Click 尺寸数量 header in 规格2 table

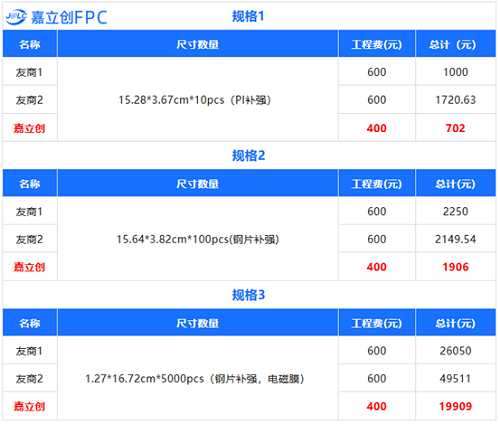coord(198,184)
